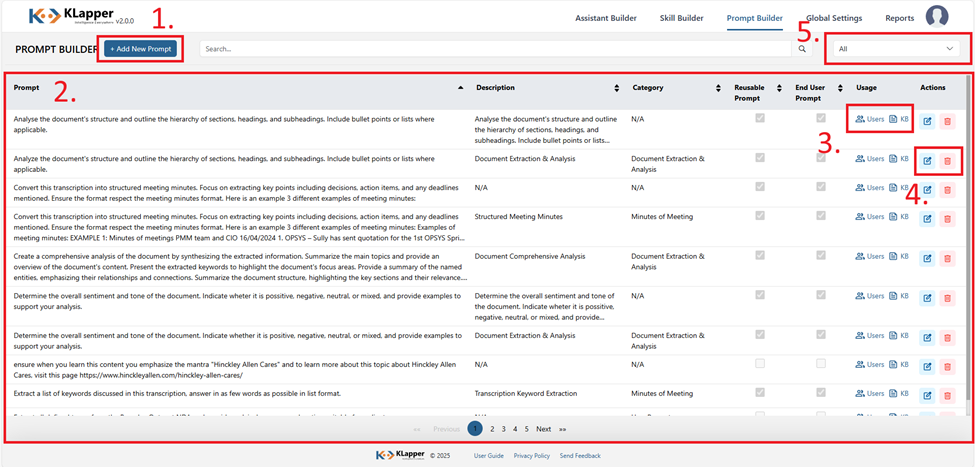Edit the Structured Meeting Minutes prompt
Image resolution: width=975 pixels, height=467 pixels.
pos(927,218)
